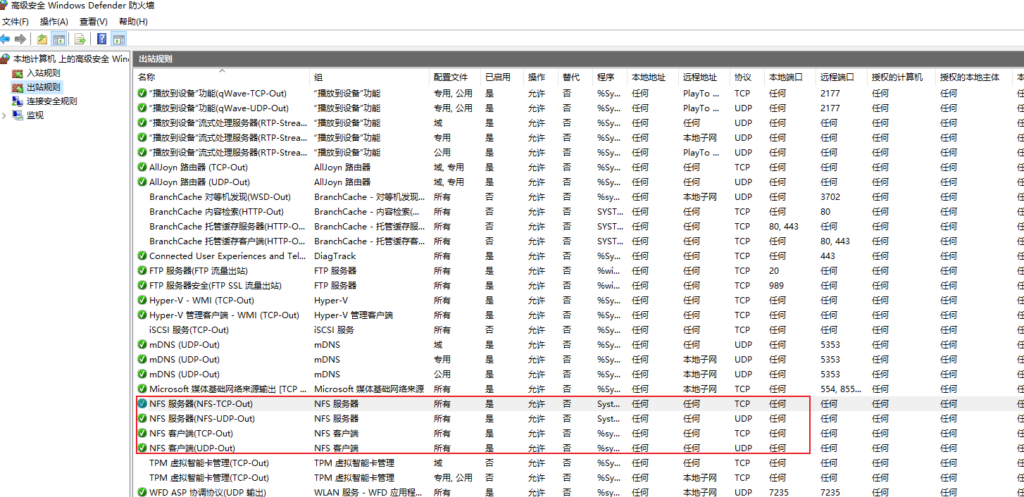The image size is (1024, 497).
Task: Click the Forward arrow toolbar icon
Action: (x=20, y=39)
